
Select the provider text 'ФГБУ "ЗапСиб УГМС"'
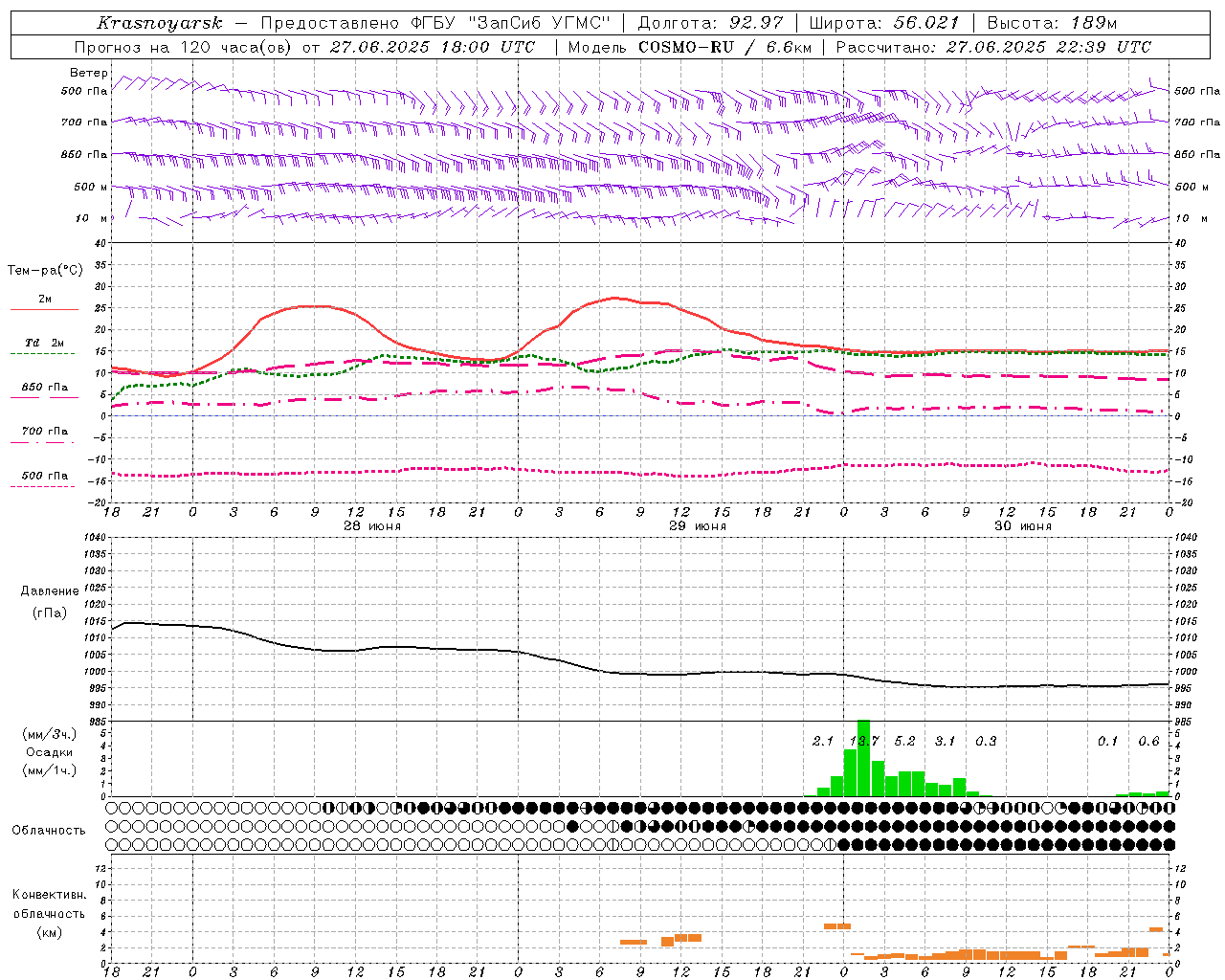click(510, 23)
